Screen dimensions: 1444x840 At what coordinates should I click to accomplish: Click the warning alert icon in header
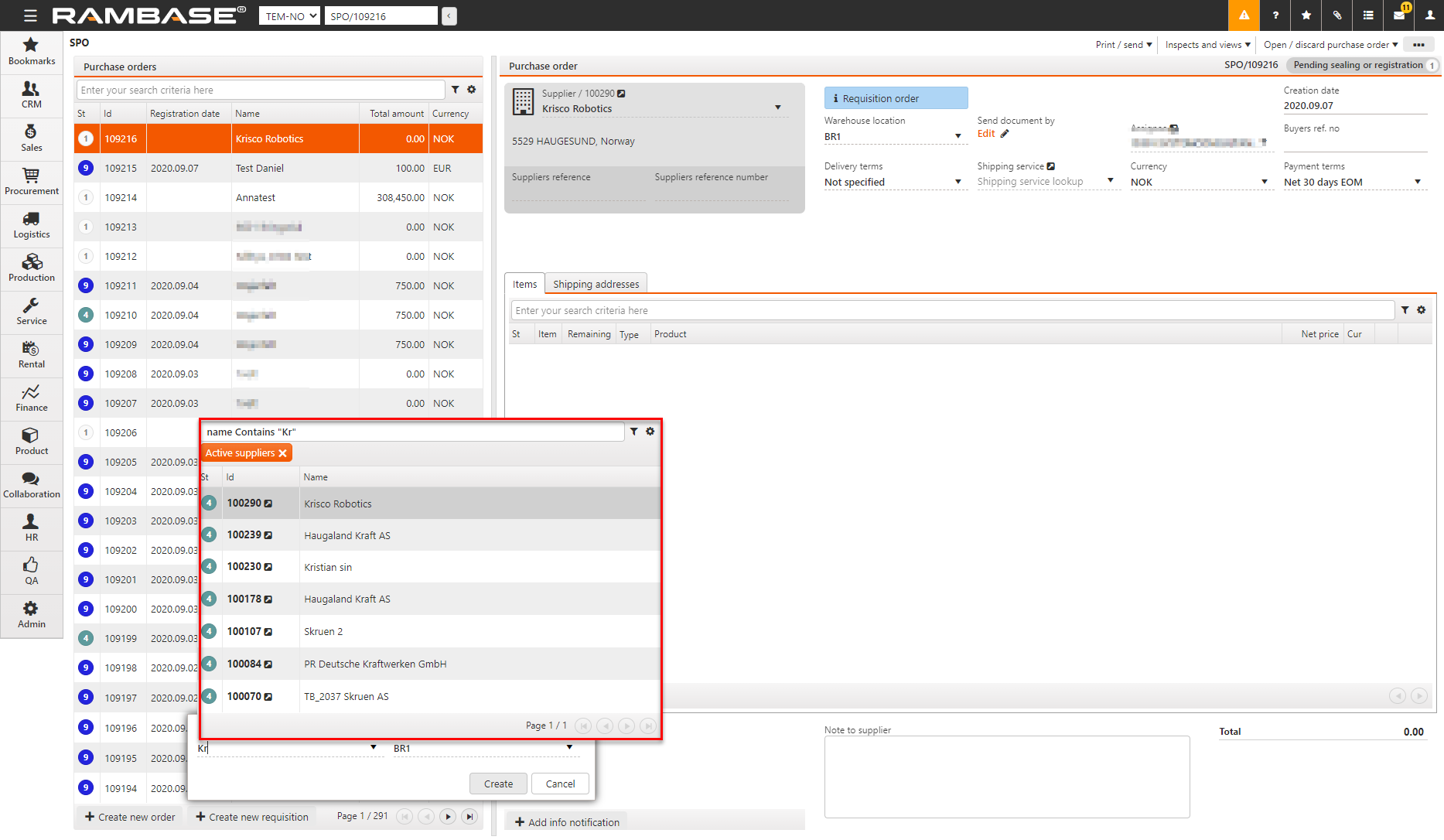1244,15
